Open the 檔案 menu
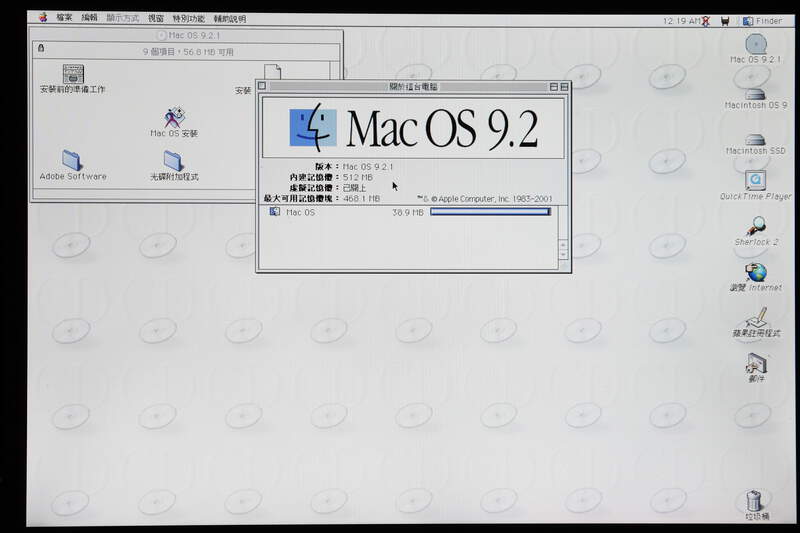 click(64, 18)
